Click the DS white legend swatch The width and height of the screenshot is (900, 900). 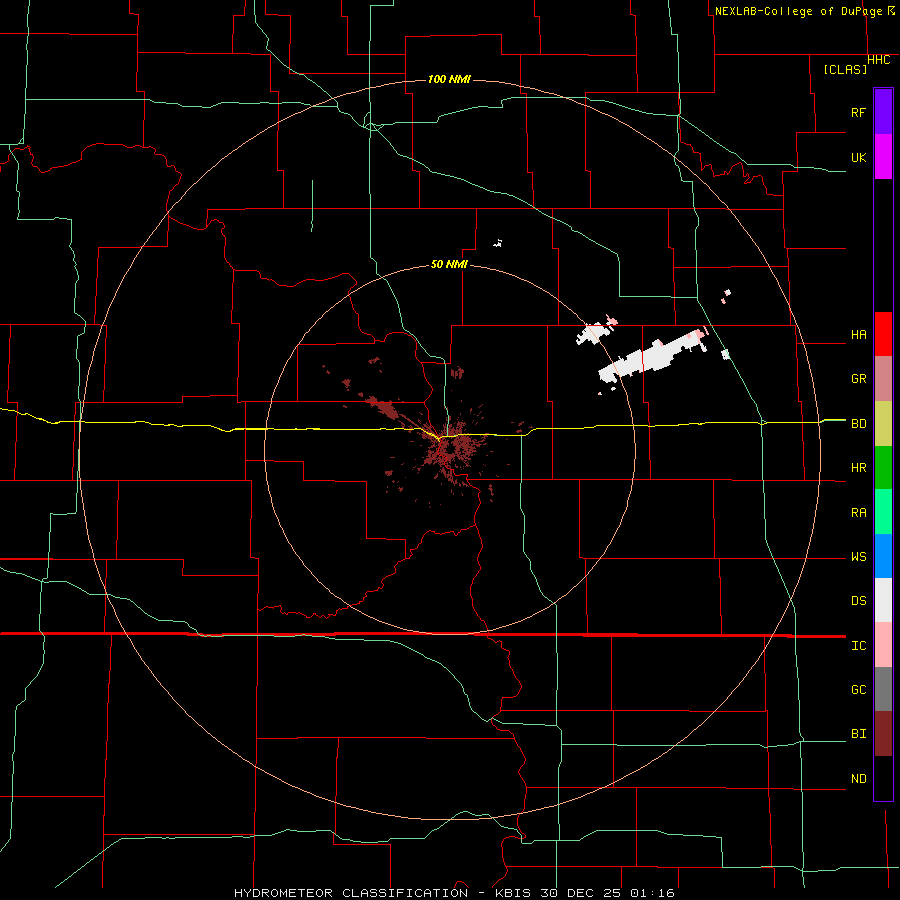pyautogui.click(x=883, y=600)
